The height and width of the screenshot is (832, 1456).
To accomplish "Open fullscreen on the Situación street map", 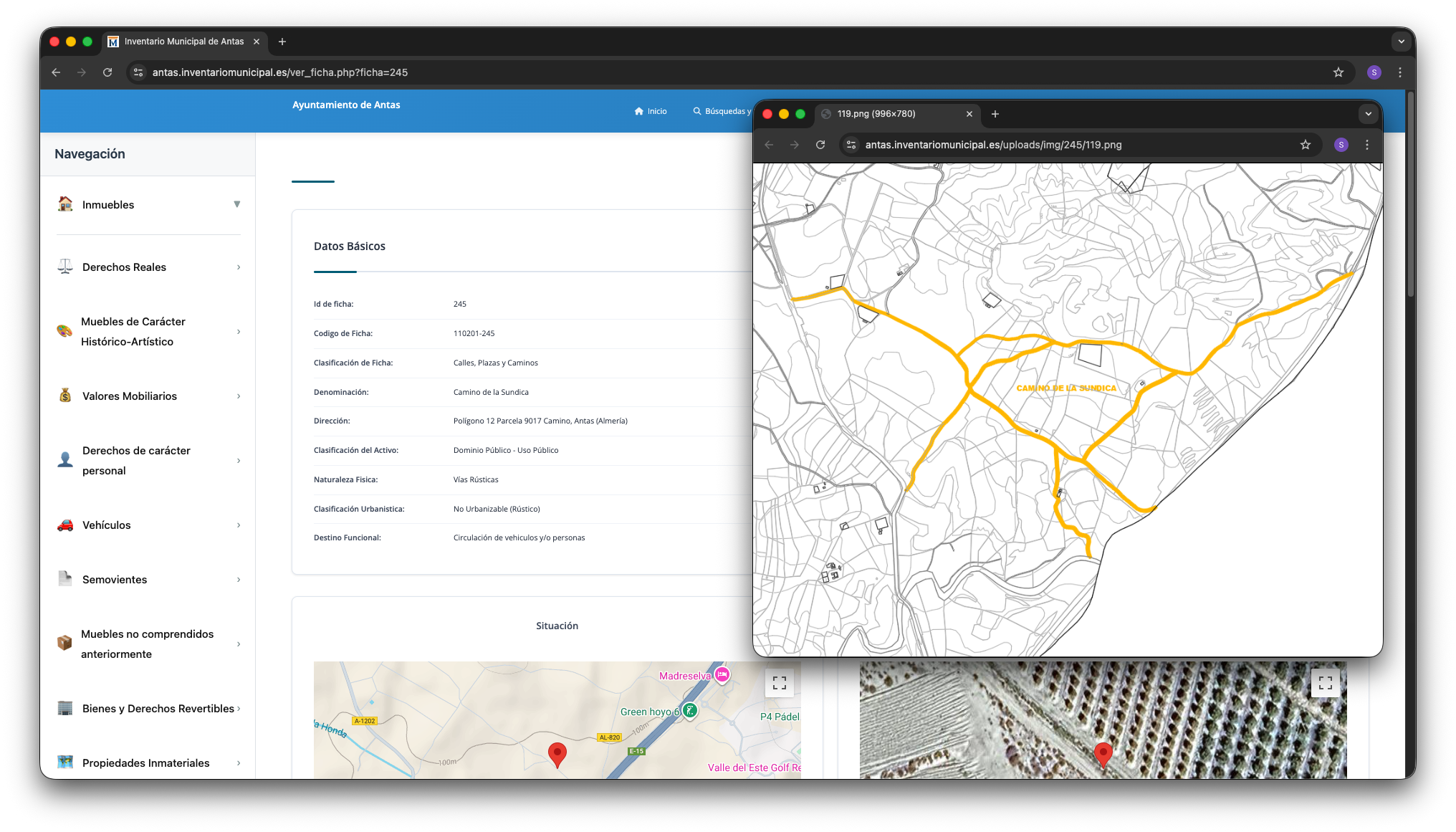I will pyautogui.click(x=779, y=683).
